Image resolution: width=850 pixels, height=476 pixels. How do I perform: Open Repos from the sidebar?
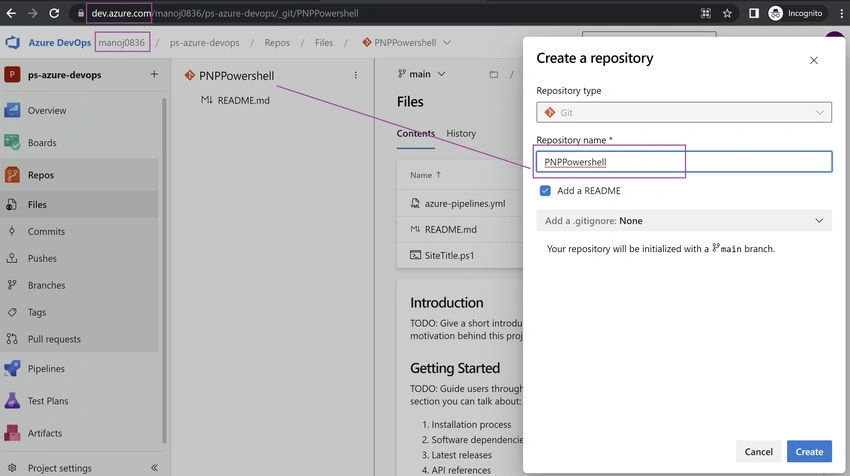click(41, 175)
